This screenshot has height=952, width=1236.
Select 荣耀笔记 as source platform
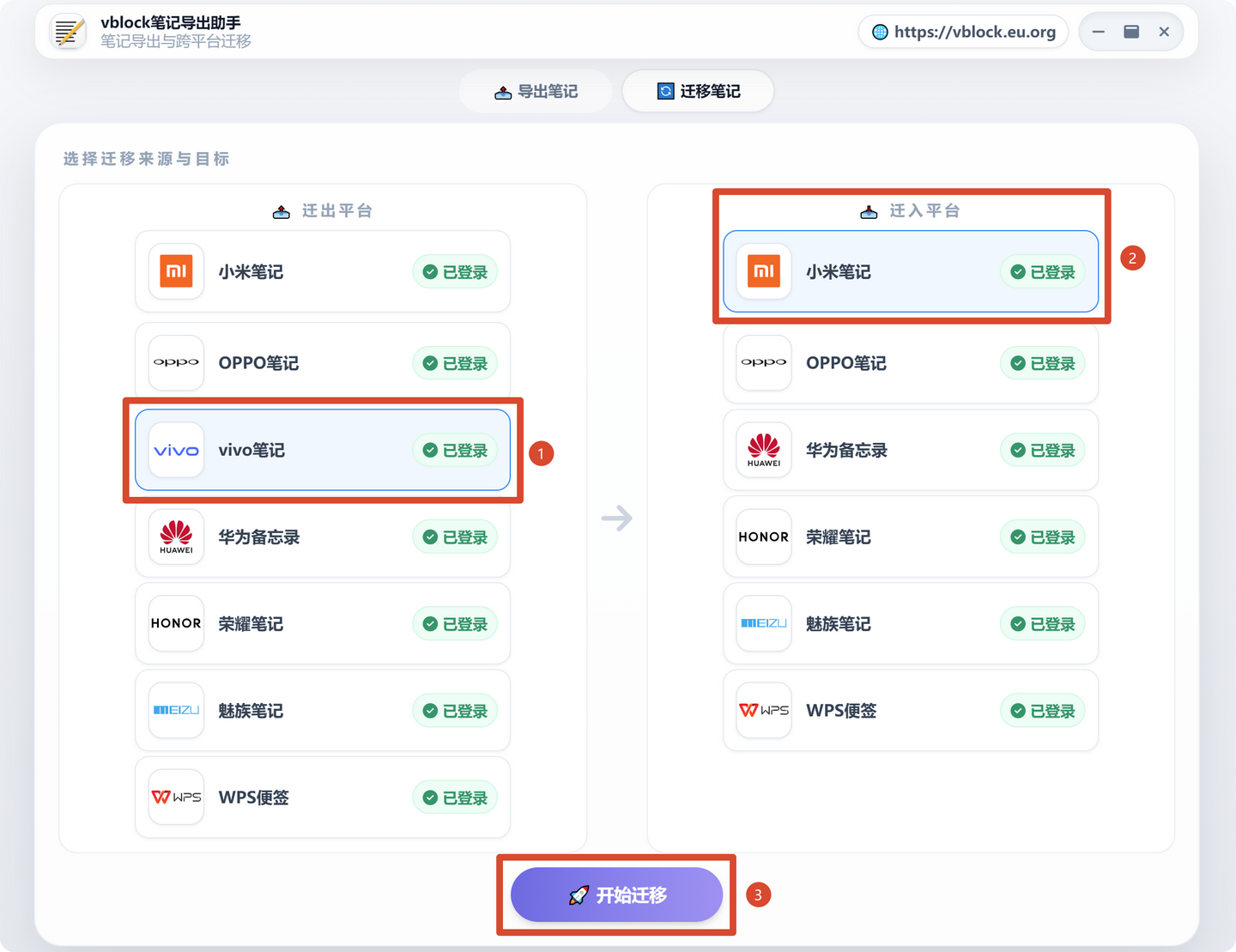[323, 623]
